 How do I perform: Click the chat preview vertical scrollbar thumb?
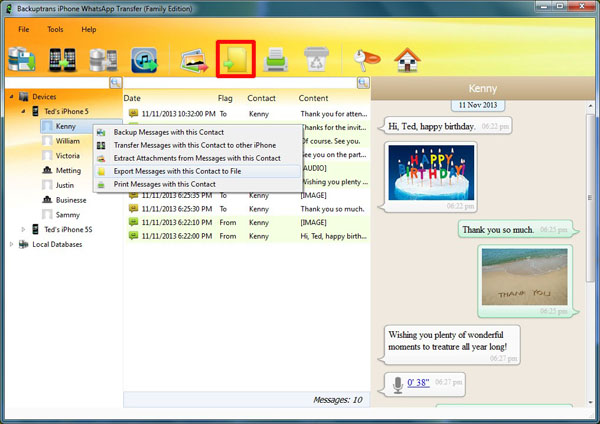591,197
